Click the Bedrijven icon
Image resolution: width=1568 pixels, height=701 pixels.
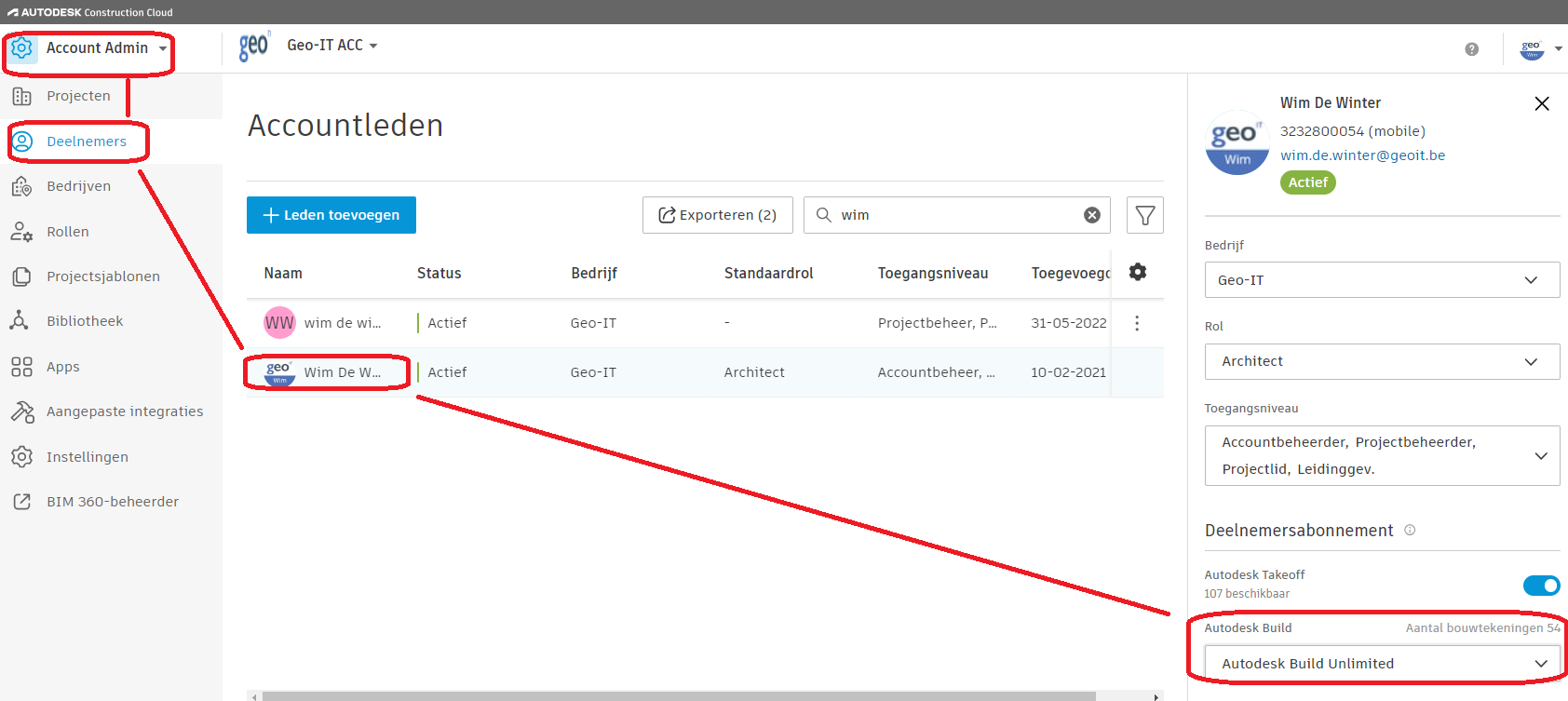(x=21, y=186)
